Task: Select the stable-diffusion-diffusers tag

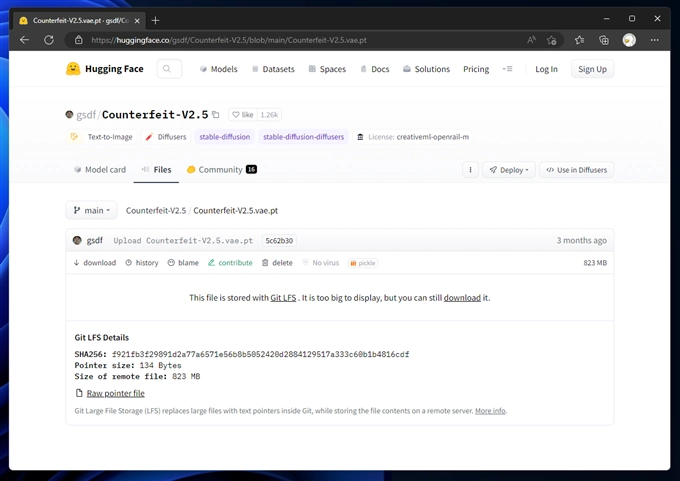Action: [303, 137]
